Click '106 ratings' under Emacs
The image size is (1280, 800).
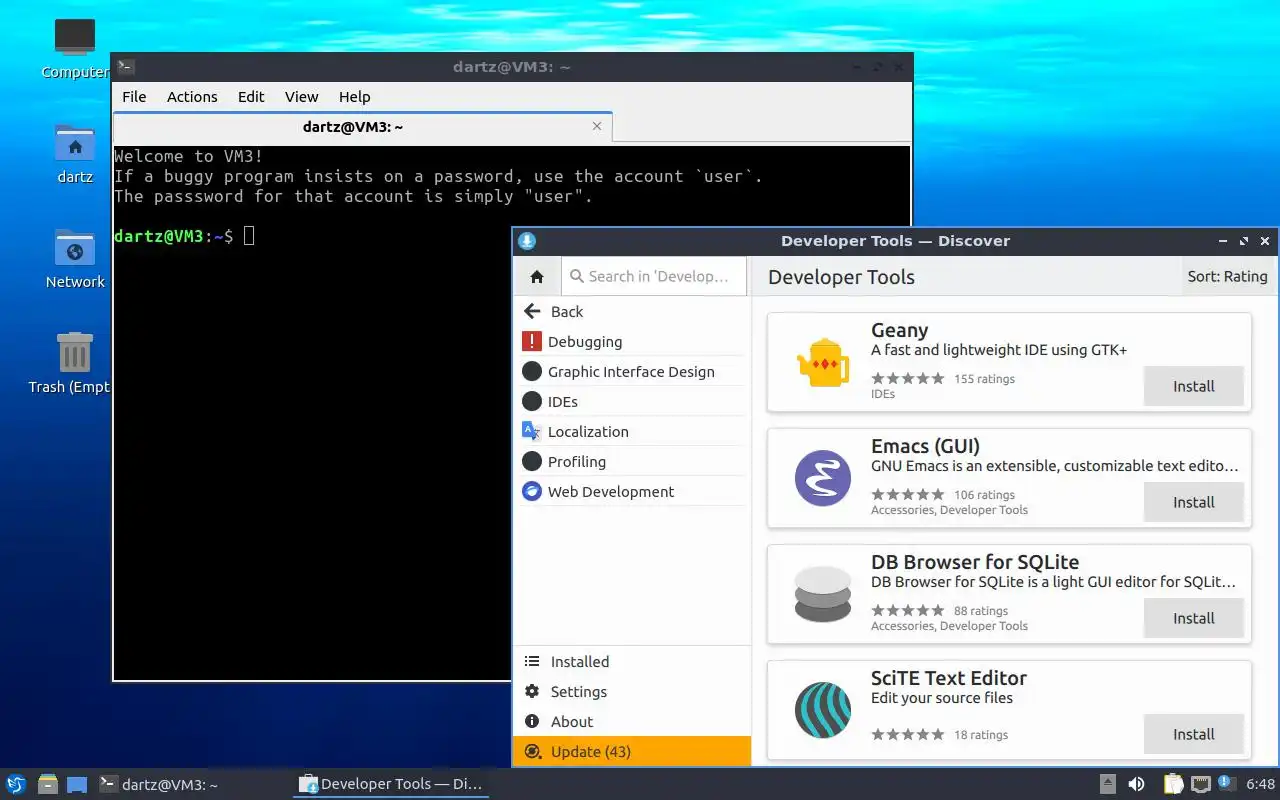coord(984,495)
